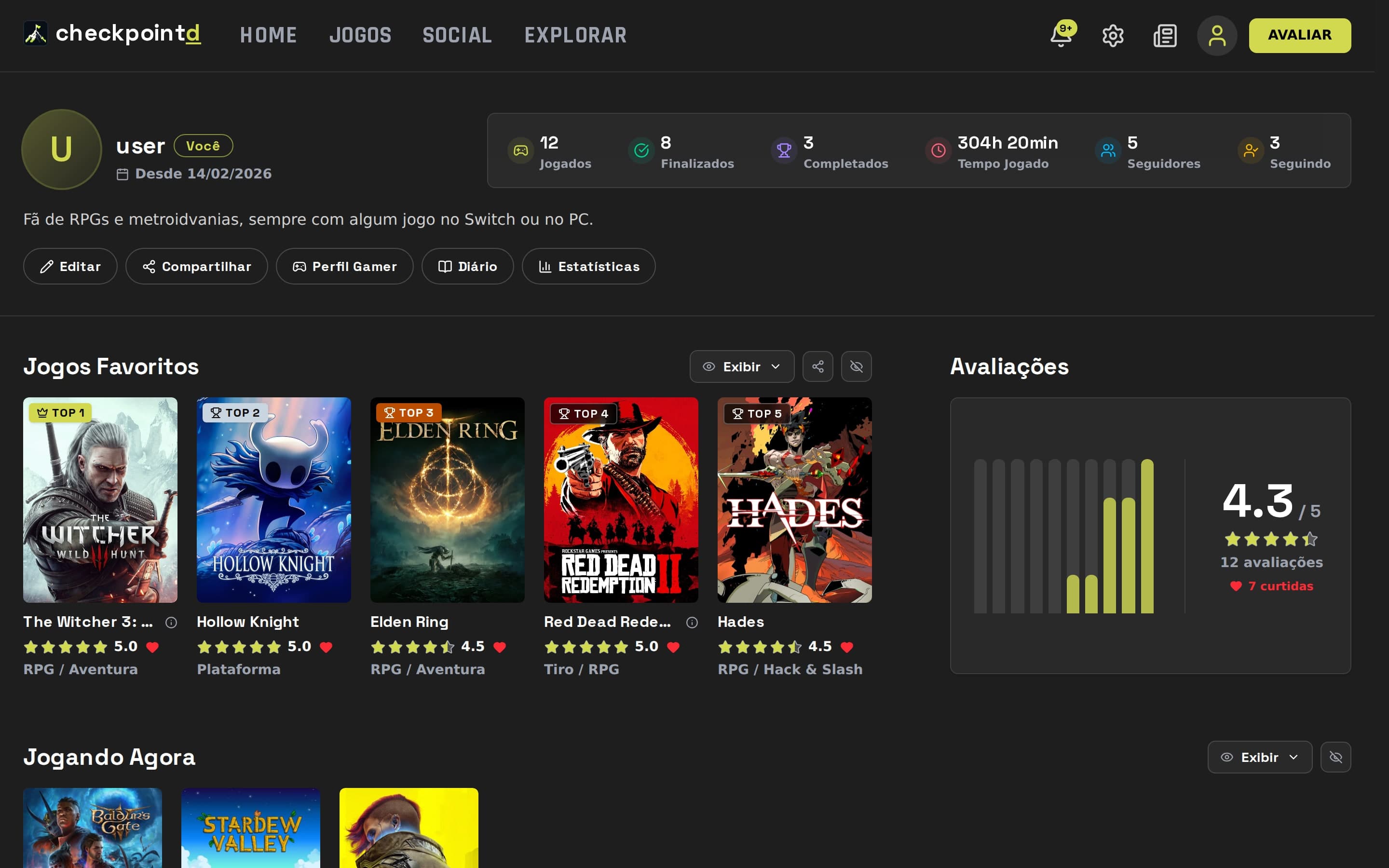Click the 3 Seguindo stat
This screenshot has width=1389, height=868.
[x=1284, y=151]
